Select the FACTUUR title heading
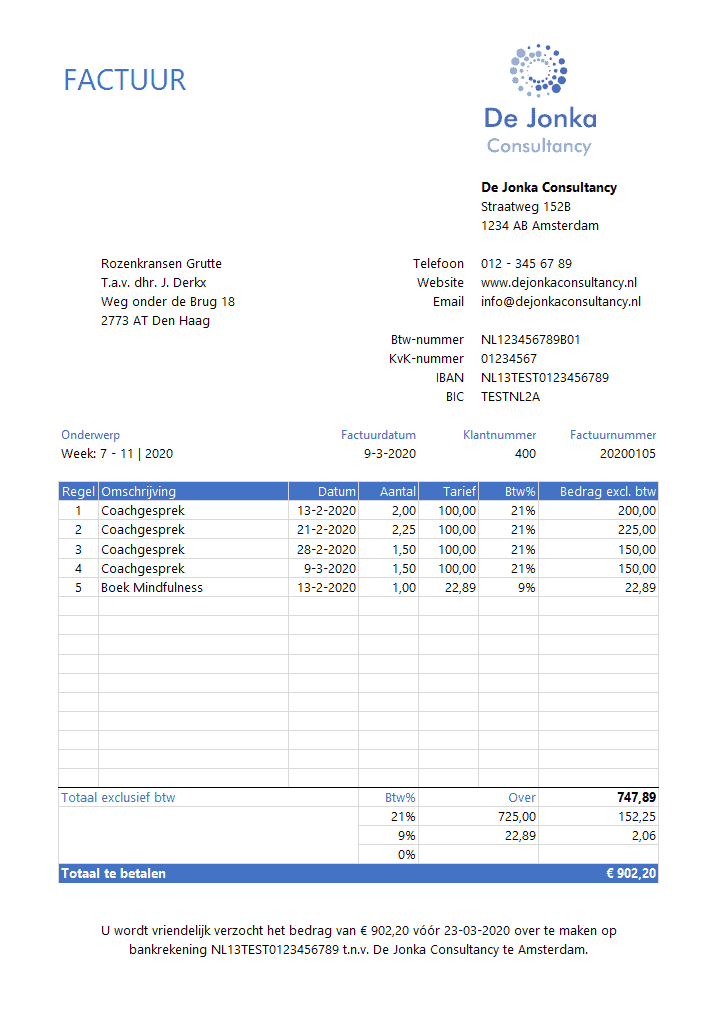The height and width of the screenshot is (1016, 718). [x=125, y=80]
